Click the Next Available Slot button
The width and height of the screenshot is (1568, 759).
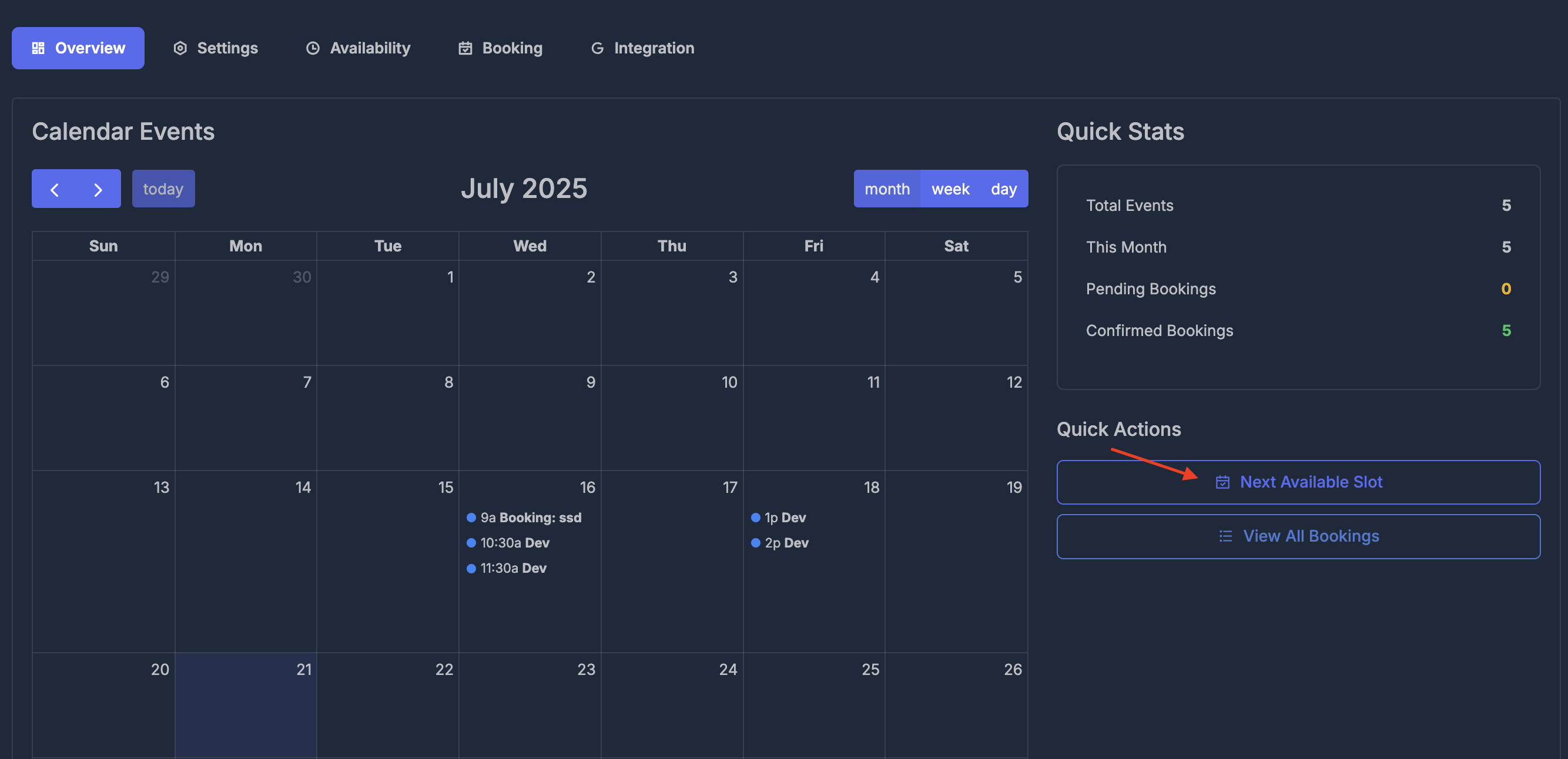point(1298,482)
